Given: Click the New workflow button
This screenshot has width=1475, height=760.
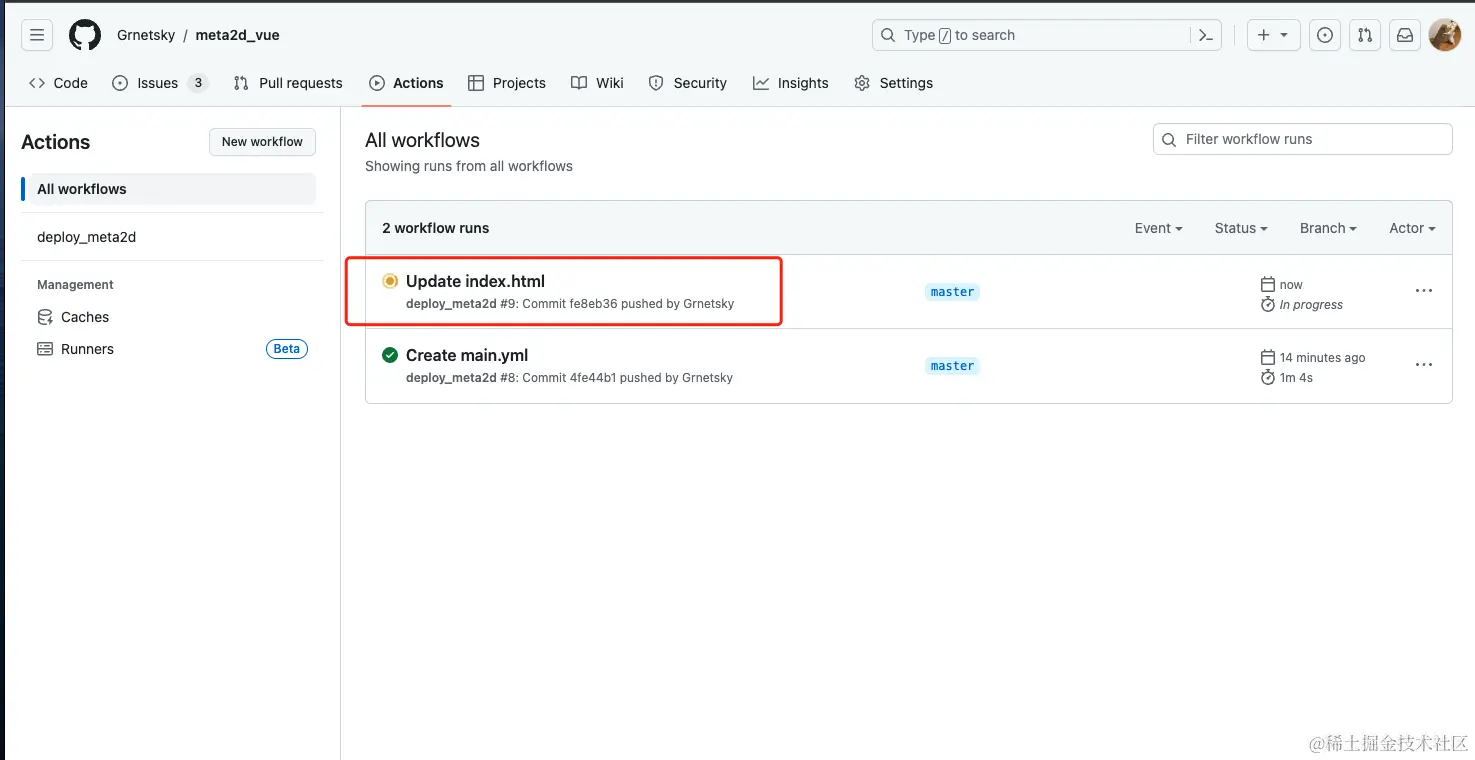Looking at the screenshot, I should pos(262,142).
